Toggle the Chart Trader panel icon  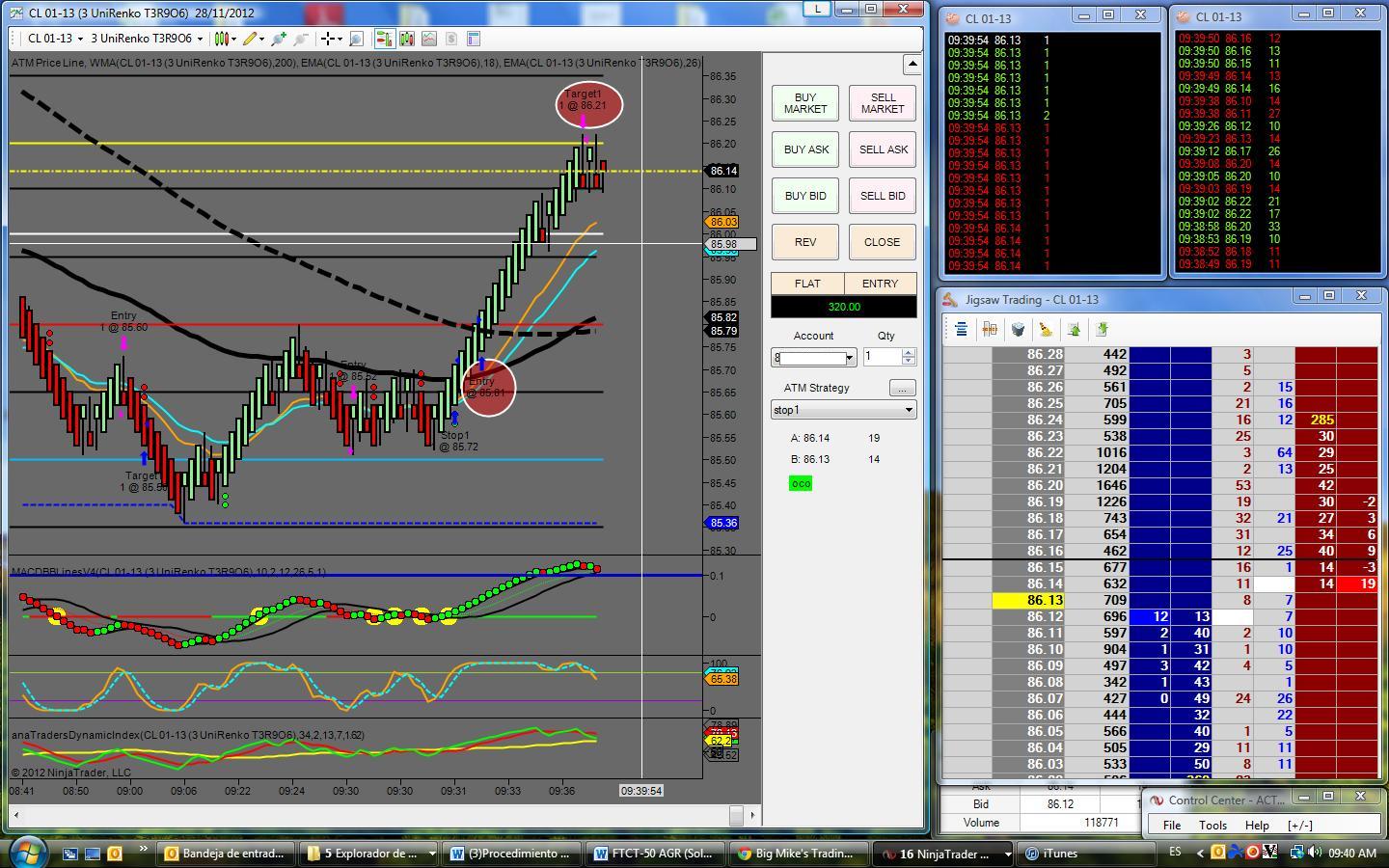[384, 39]
